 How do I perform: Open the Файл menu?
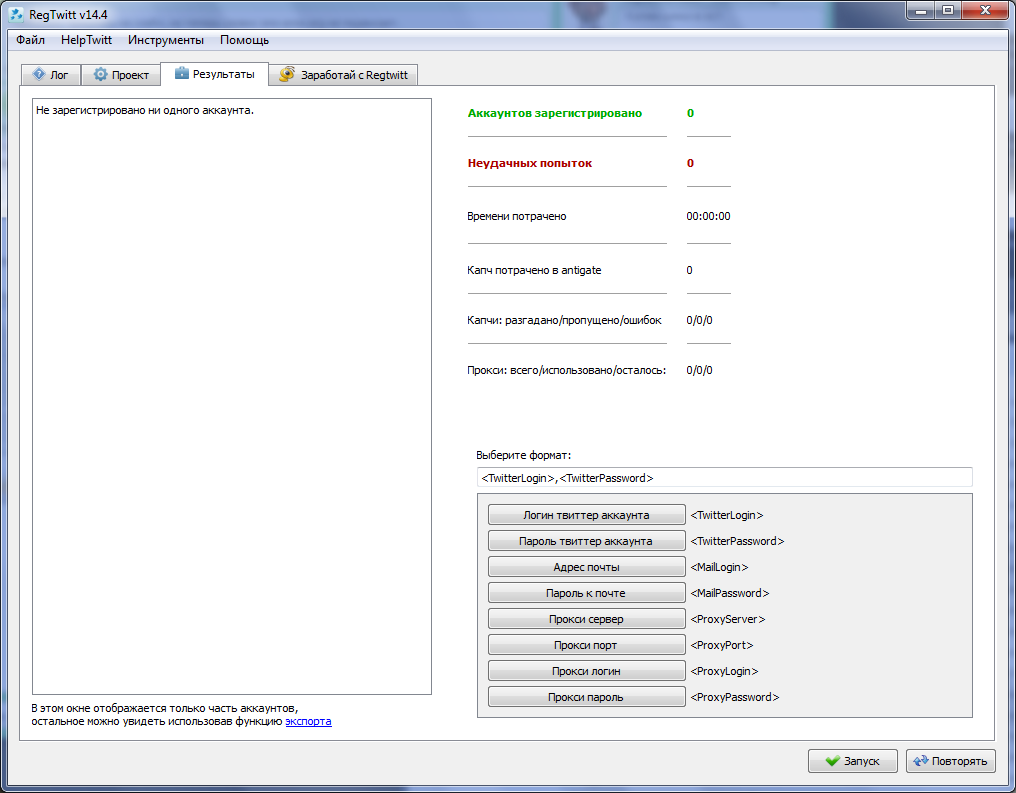point(30,40)
